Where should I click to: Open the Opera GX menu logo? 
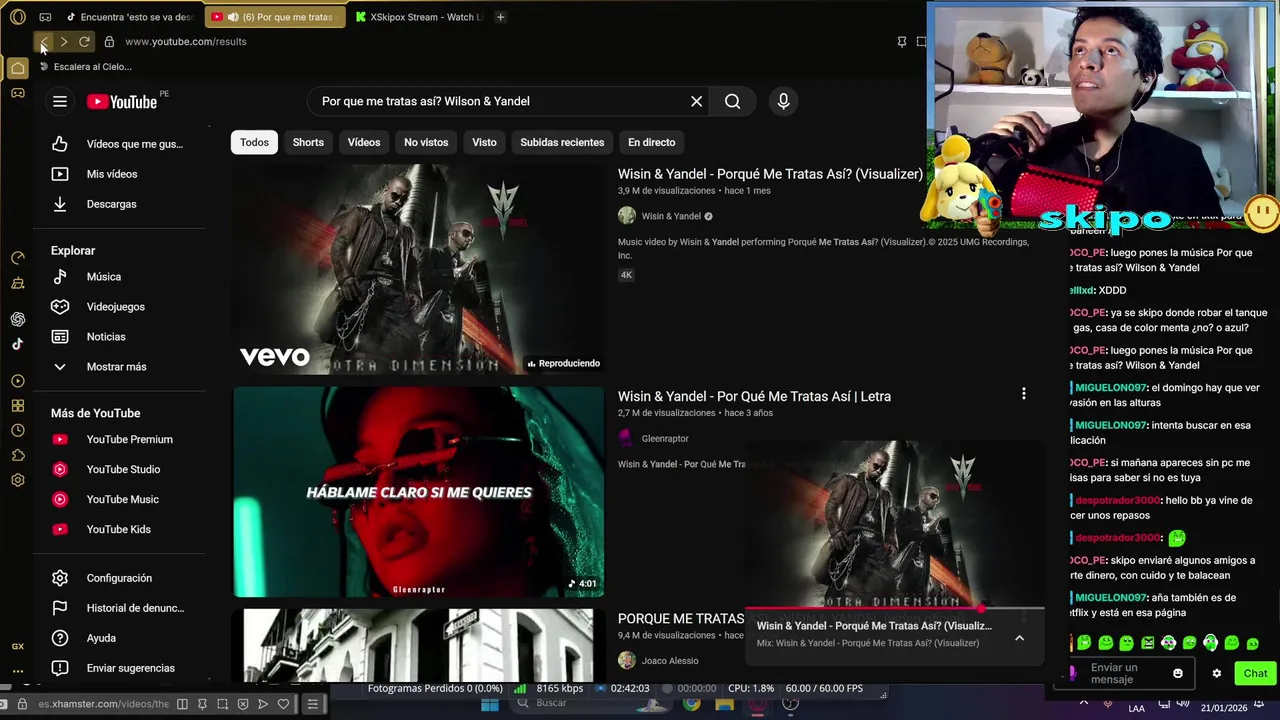point(17,17)
